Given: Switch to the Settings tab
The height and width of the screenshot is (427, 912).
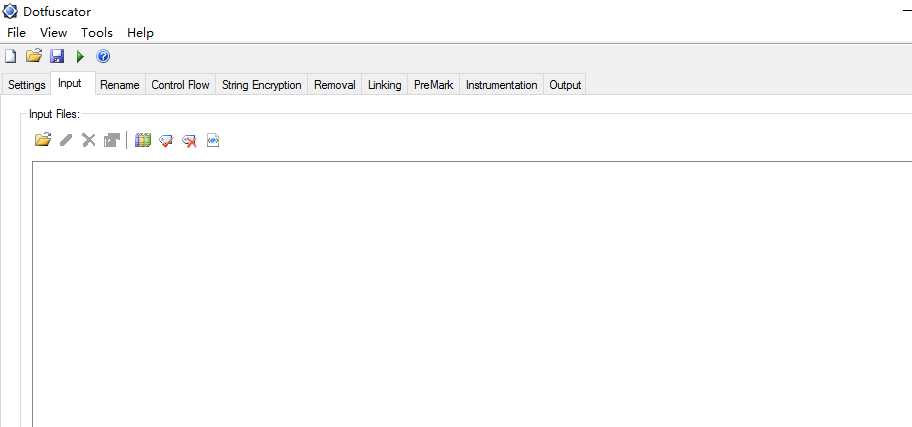Looking at the screenshot, I should tap(27, 84).
